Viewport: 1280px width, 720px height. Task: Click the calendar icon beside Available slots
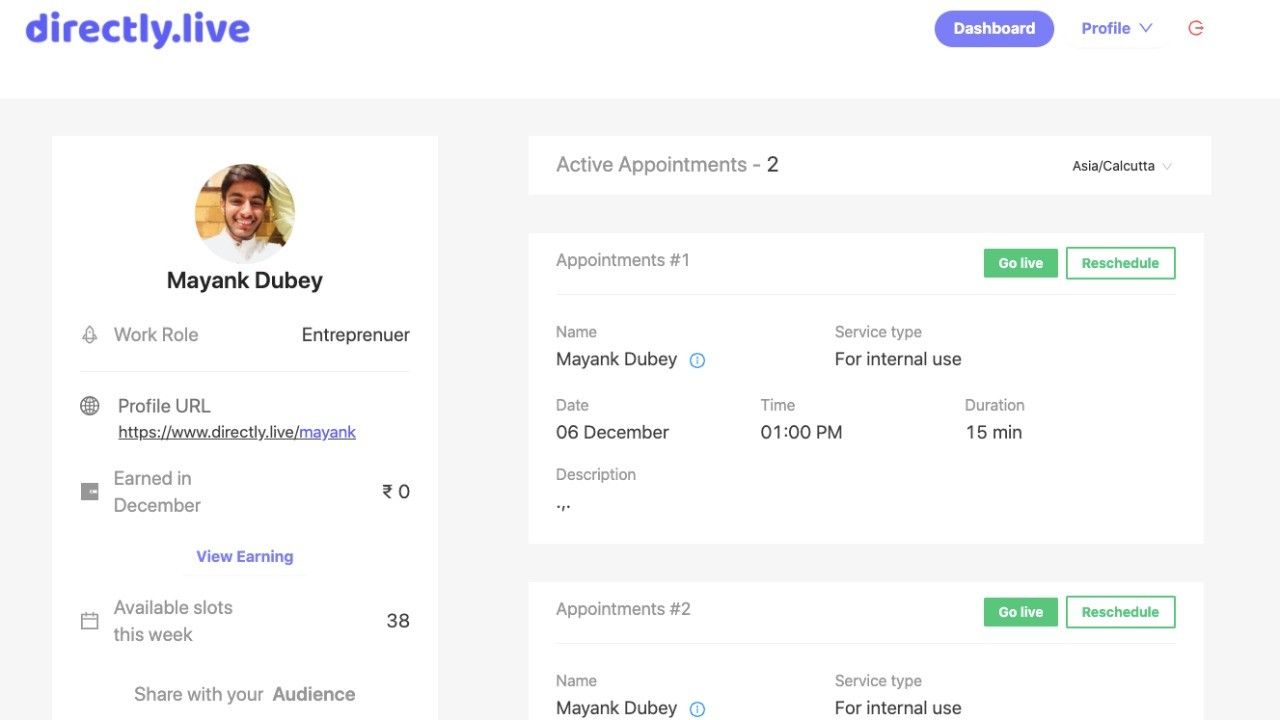tap(90, 621)
